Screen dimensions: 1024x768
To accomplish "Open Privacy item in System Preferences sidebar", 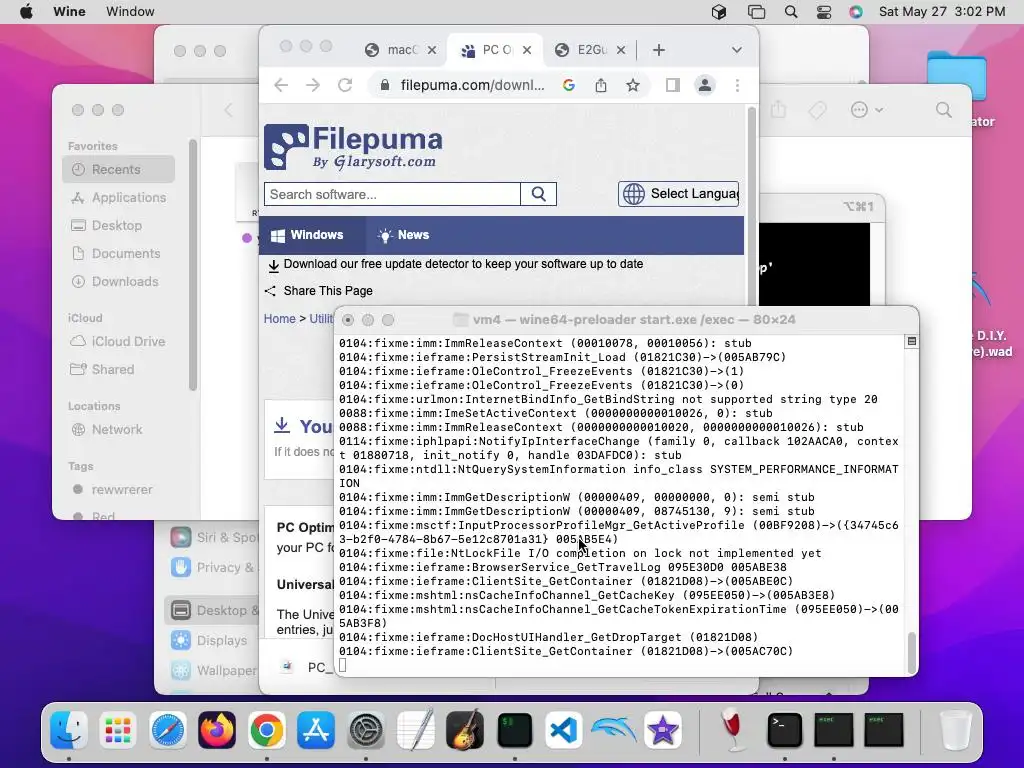I will click(x=212, y=568).
